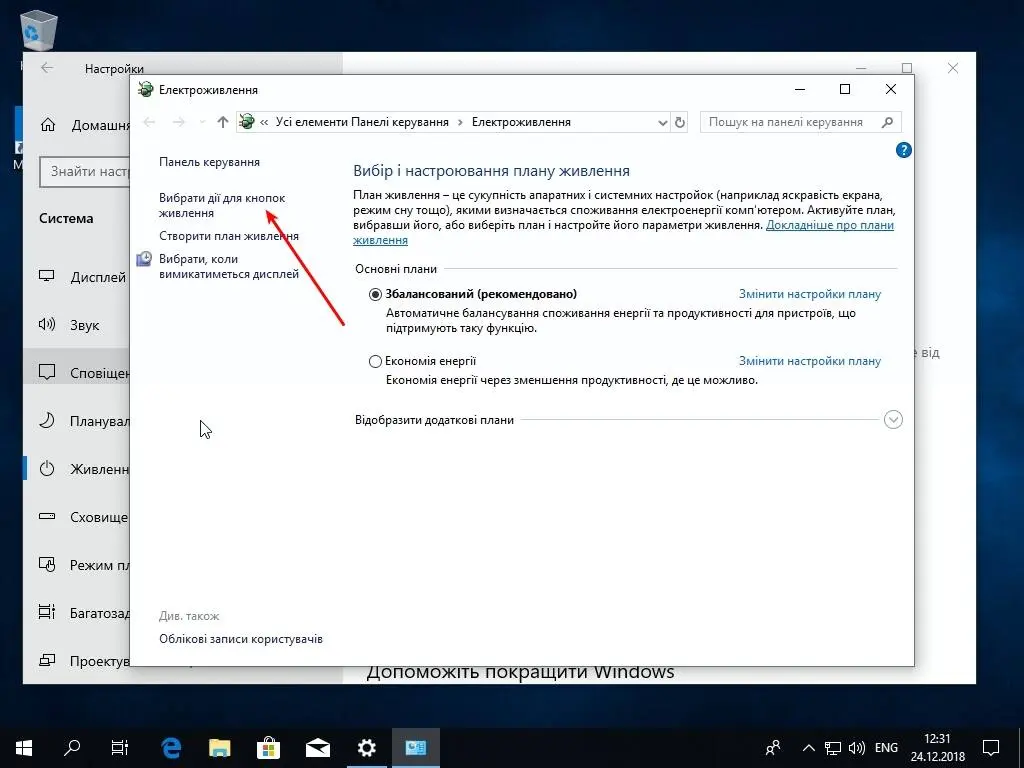Click the search magnifier in the Control Panel search
This screenshot has width=1024, height=768.
(x=887, y=122)
